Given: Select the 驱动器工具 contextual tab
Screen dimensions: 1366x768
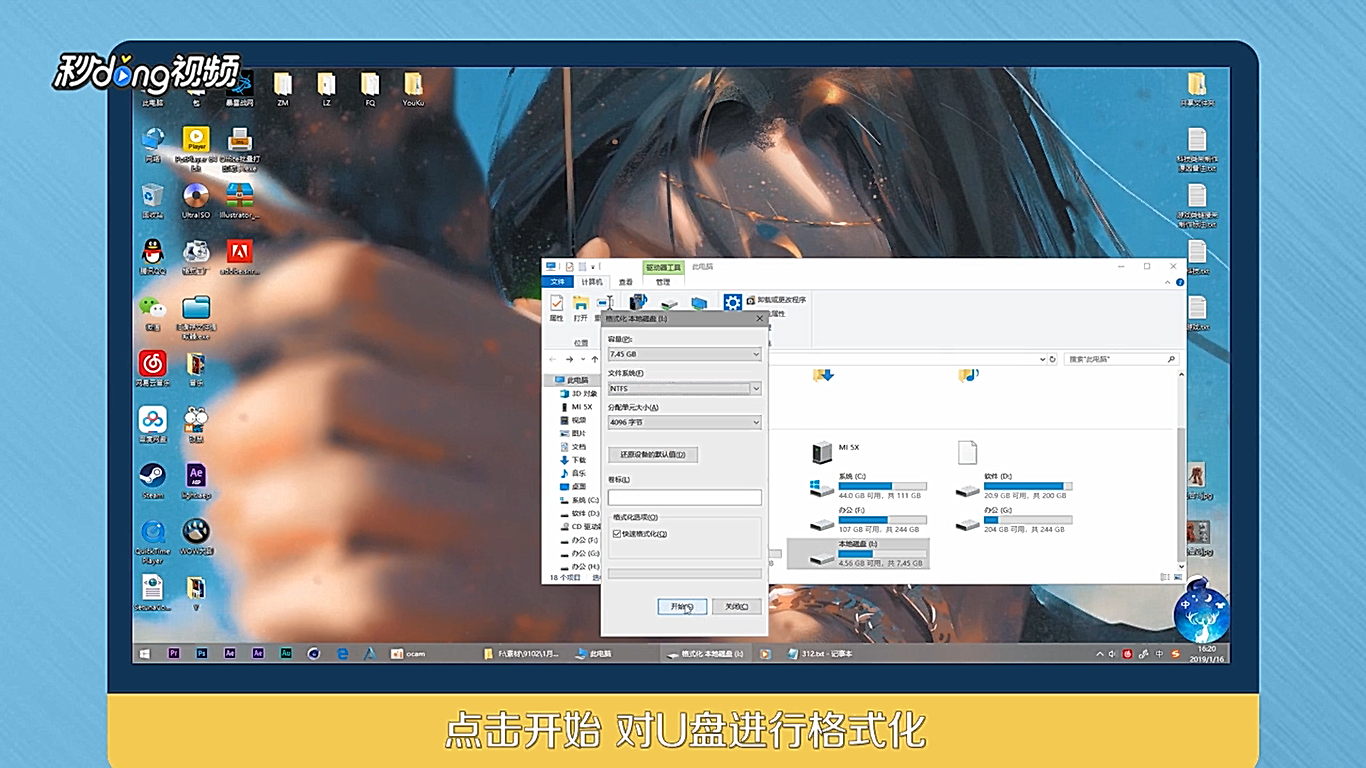Looking at the screenshot, I should click(x=662, y=268).
